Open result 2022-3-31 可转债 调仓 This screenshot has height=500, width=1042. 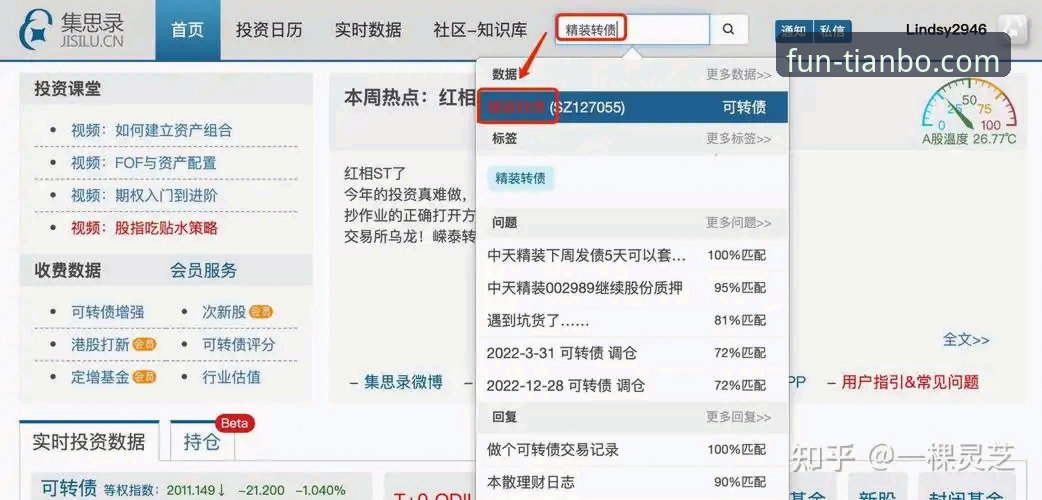point(562,353)
